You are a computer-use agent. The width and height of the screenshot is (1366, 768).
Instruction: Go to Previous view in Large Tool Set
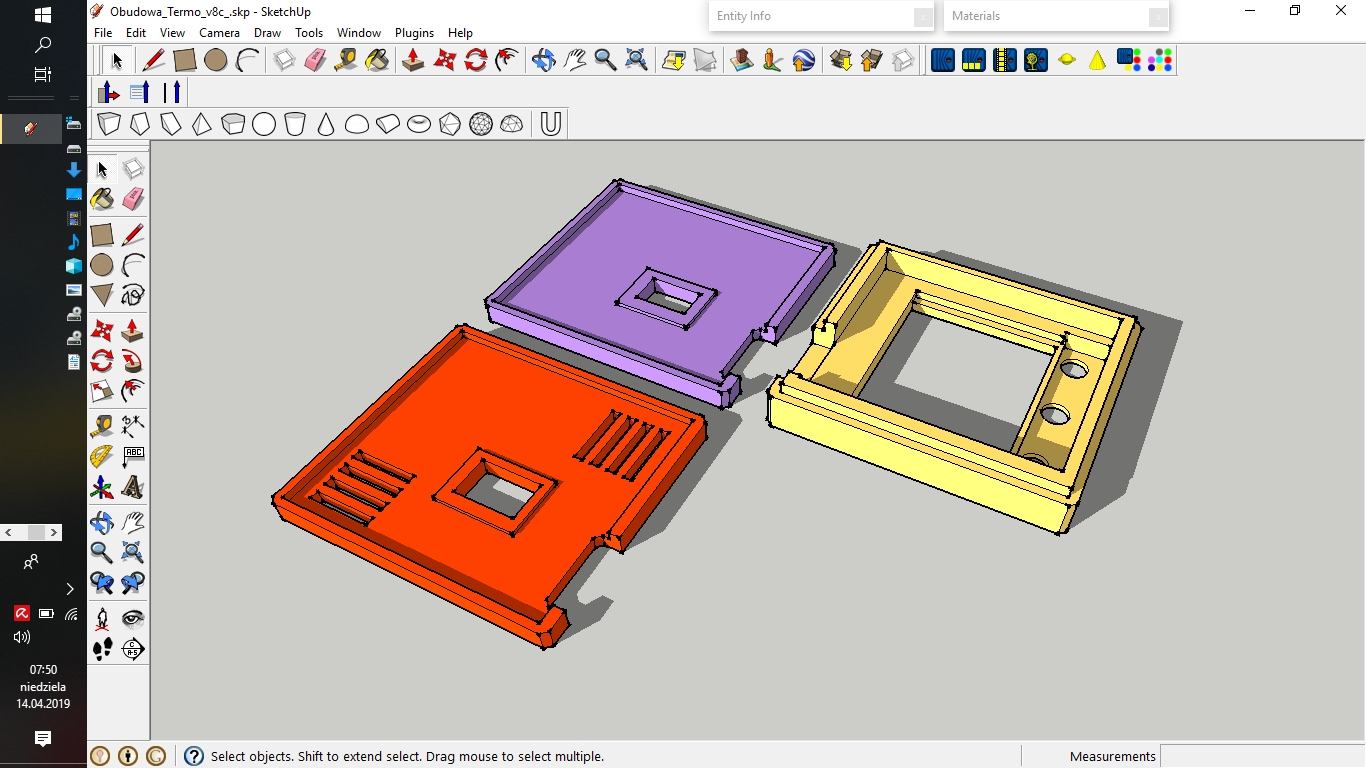click(x=102, y=582)
